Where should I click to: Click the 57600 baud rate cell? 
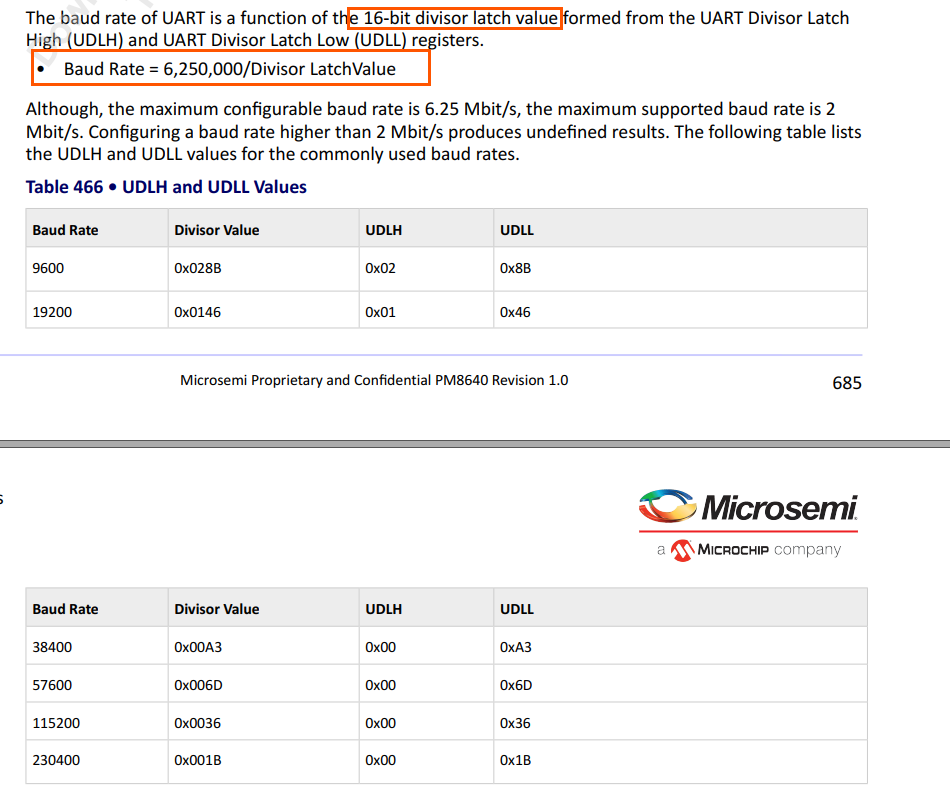[x=97, y=685]
